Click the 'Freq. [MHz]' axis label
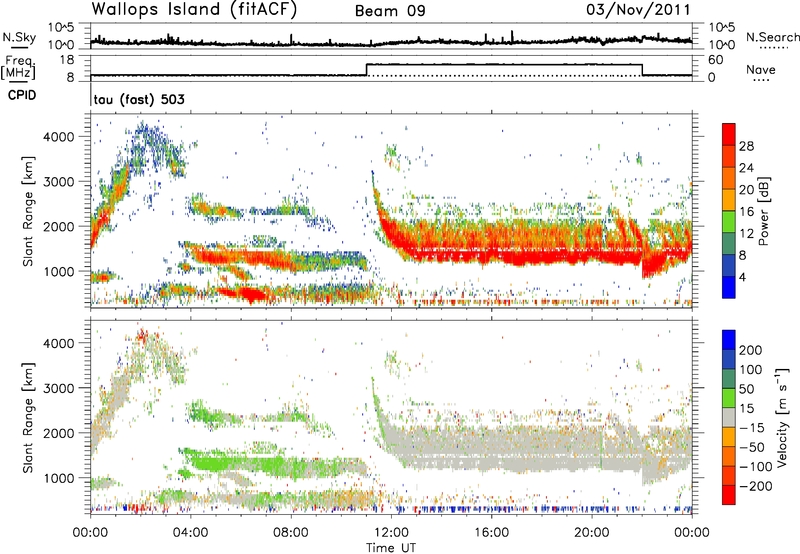This screenshot has height=554, width=800. click(18, 68)
